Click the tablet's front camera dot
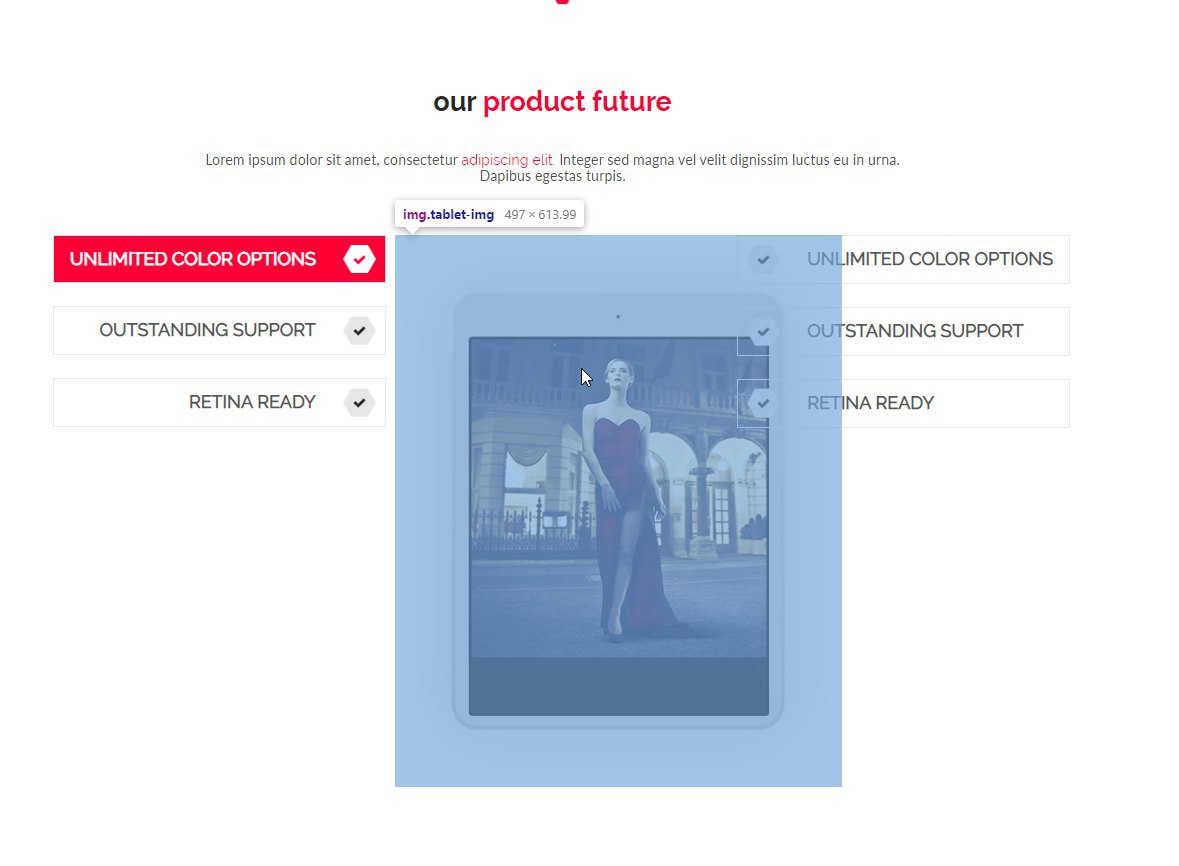 (618, 316)
